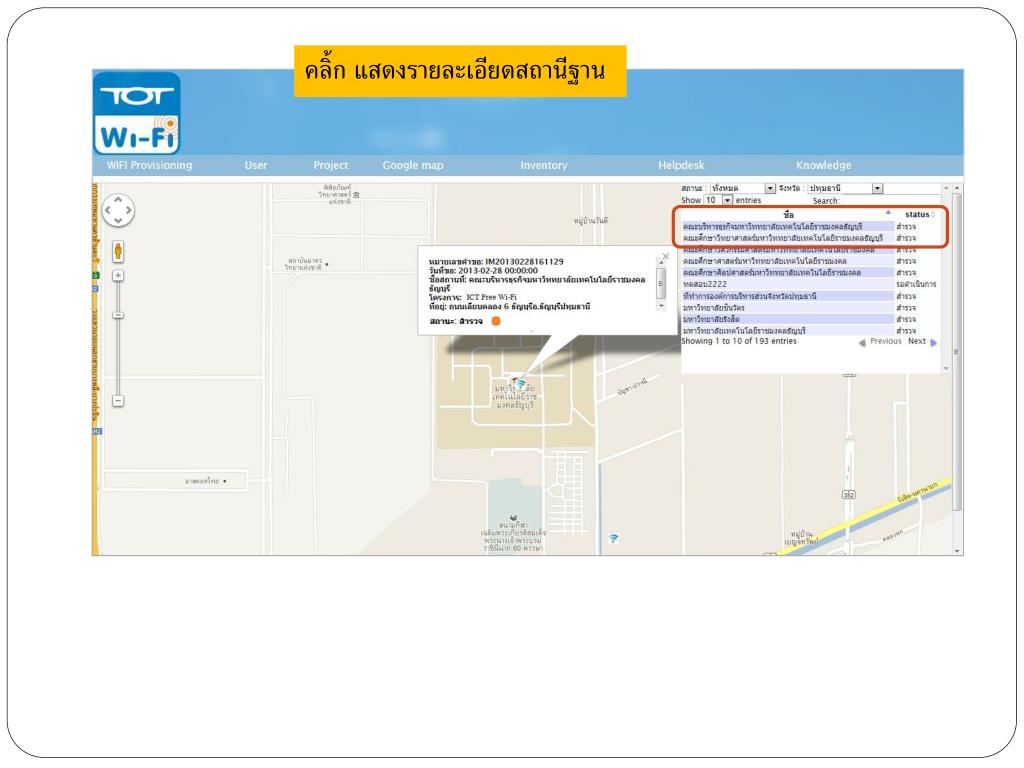The height and width of the screenshot is (768, 1024).
Task: Open the WiFi Provisioning menu
Action: 150,165
